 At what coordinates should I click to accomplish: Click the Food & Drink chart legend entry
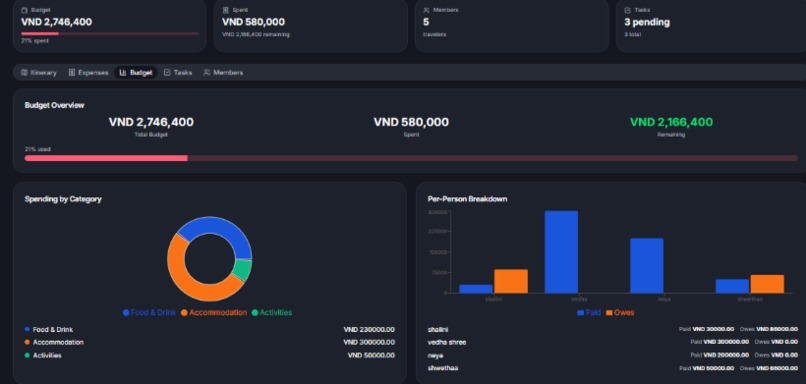pos(149,313)
